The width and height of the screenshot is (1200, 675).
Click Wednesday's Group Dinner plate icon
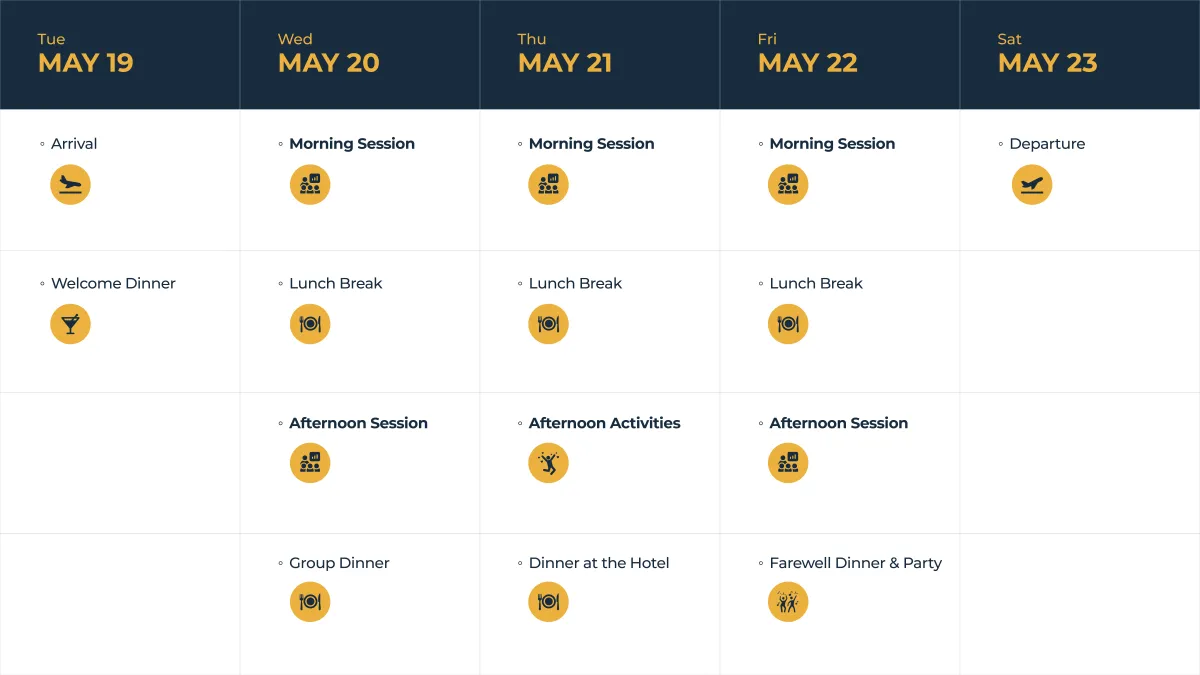pos(310,602)
